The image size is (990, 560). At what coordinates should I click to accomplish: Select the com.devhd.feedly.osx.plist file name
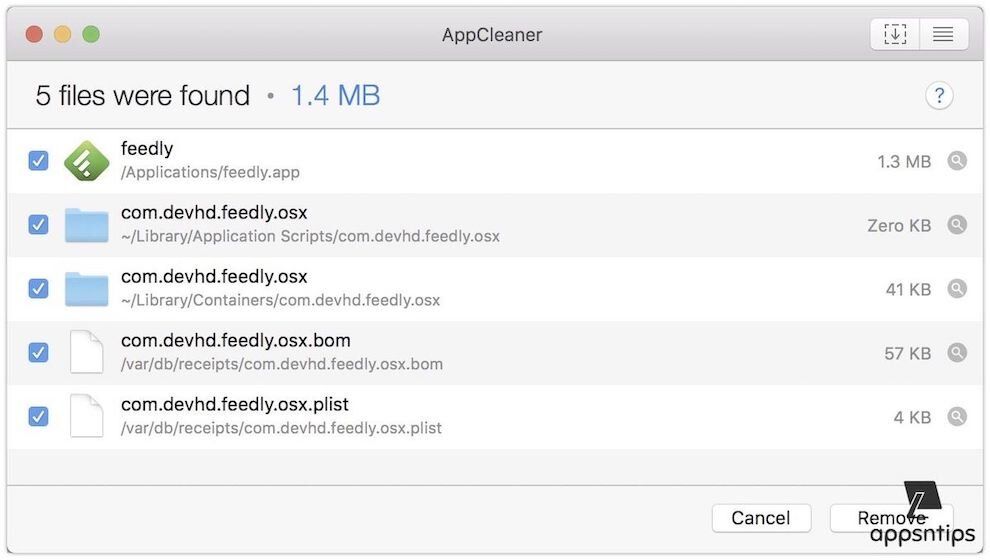click(235, 405)
